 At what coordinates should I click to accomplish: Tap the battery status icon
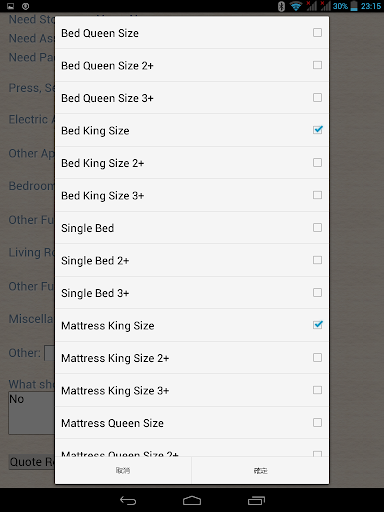point(354,6)
